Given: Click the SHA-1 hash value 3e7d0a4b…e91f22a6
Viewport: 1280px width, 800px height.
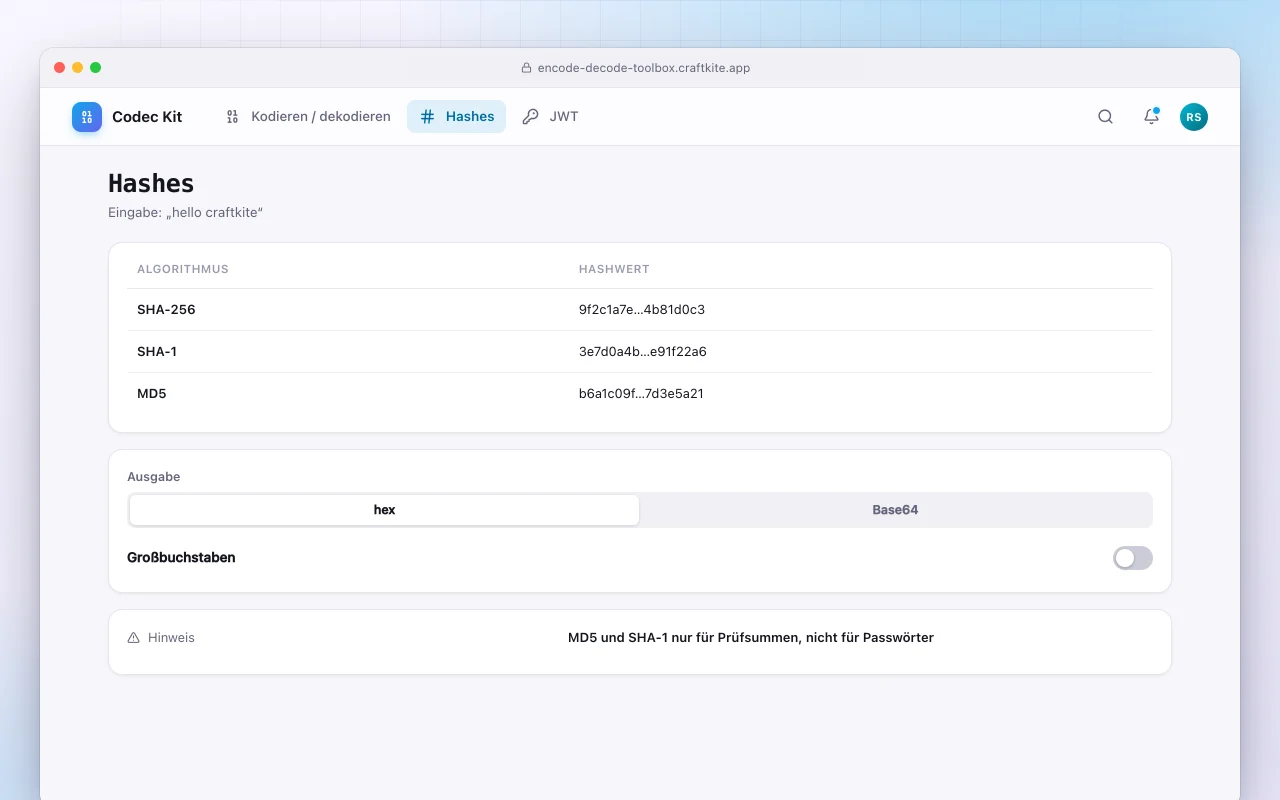Looking at the screenshot, I should pos(643,352).
